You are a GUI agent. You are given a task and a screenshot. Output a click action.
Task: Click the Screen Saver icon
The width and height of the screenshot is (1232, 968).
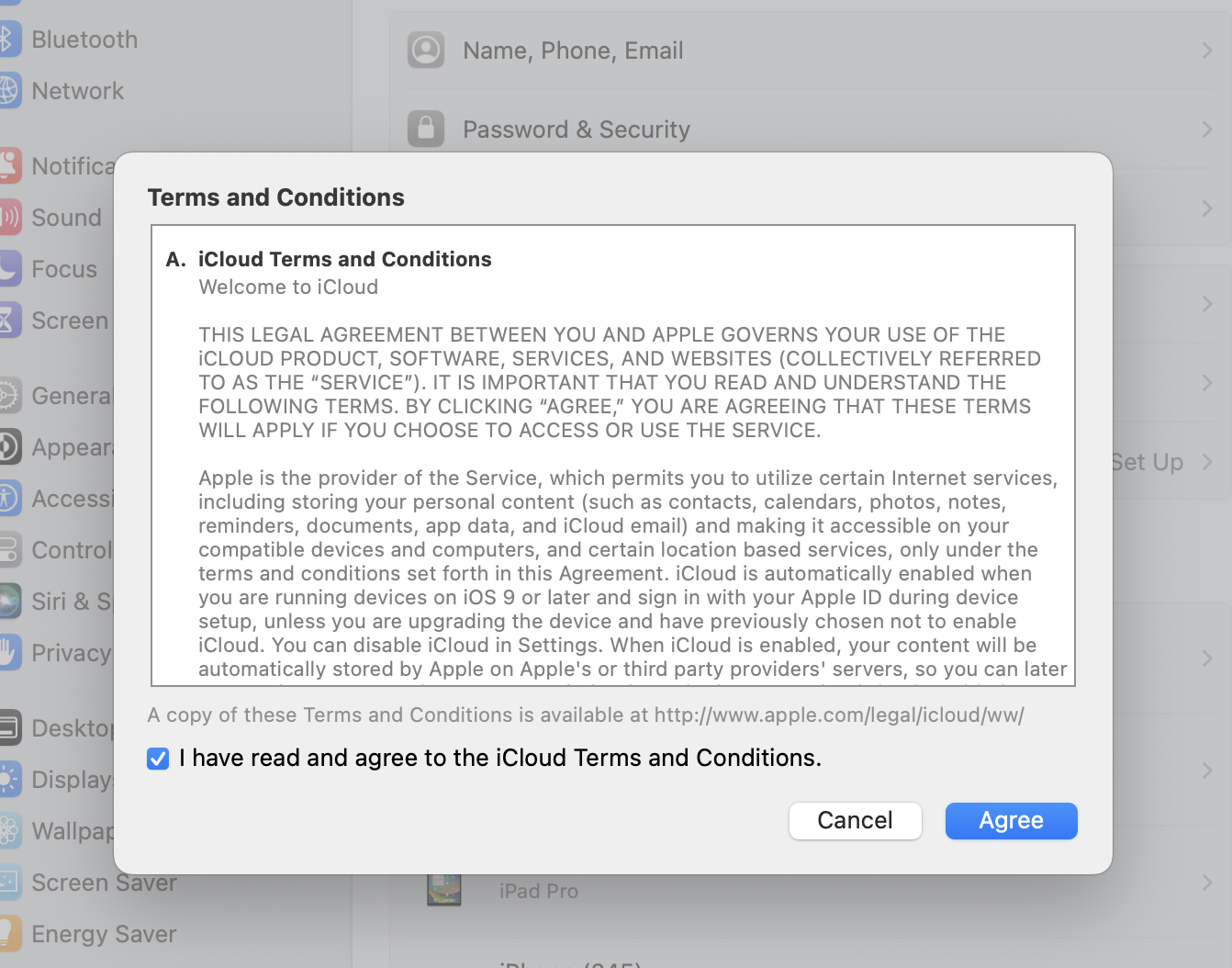pyautogui.click(x=8, y=883)
